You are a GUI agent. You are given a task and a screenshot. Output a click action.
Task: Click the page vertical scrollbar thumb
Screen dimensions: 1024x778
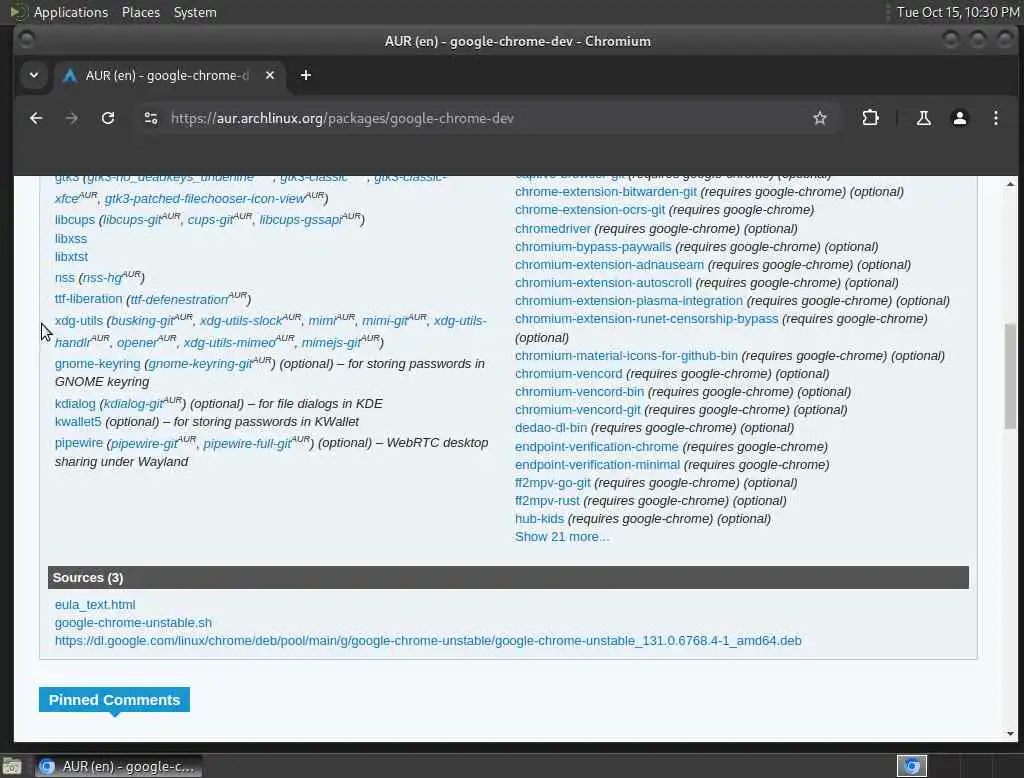click(x=1010, y=376)
